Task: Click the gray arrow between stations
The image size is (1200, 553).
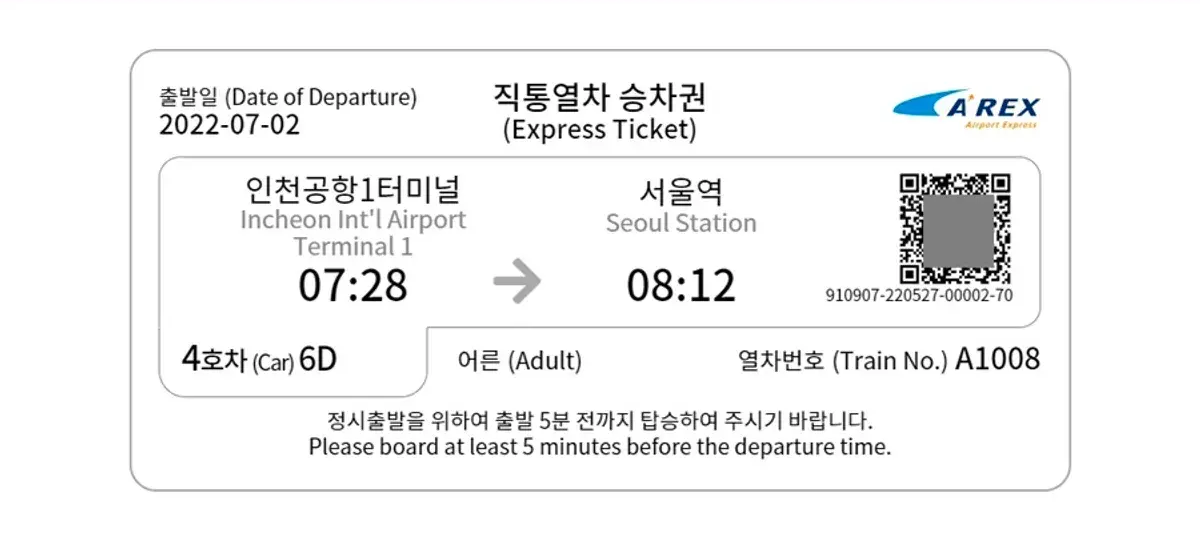Action: tap(517, 285)
